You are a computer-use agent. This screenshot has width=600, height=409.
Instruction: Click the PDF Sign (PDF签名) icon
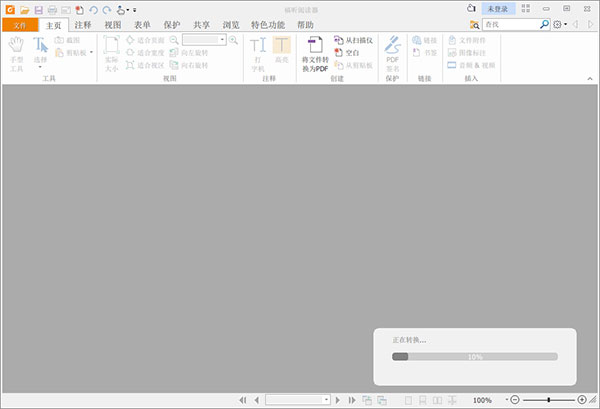[x=392, y=51]
